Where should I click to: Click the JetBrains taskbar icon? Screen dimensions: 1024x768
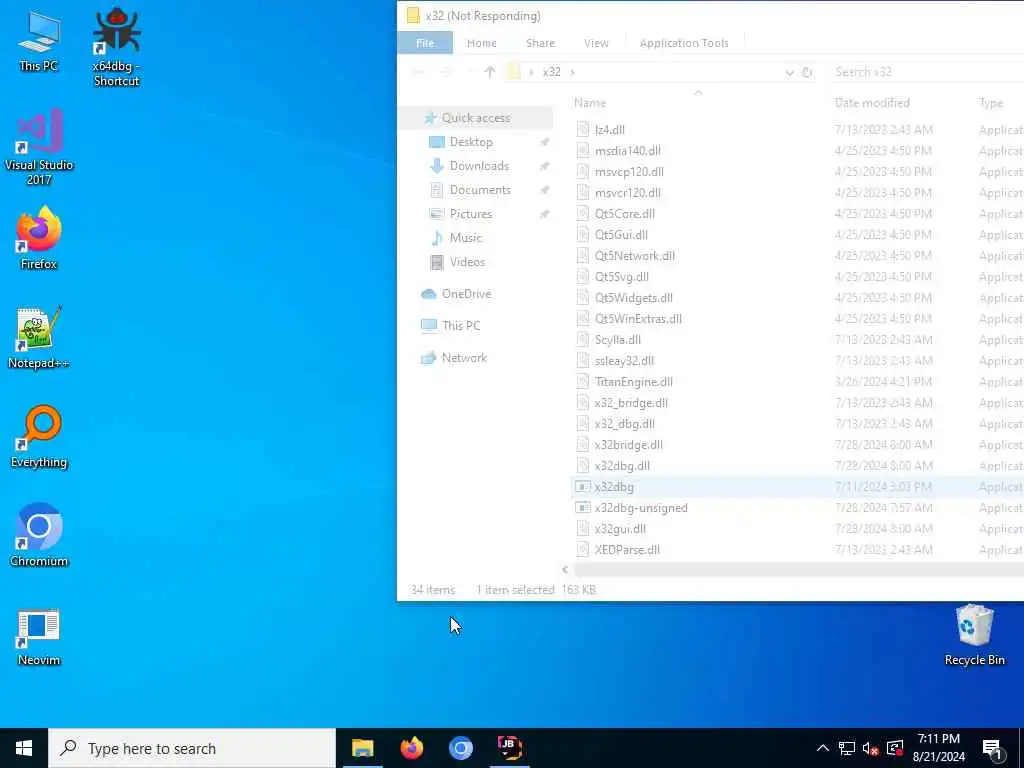point(509,748)
